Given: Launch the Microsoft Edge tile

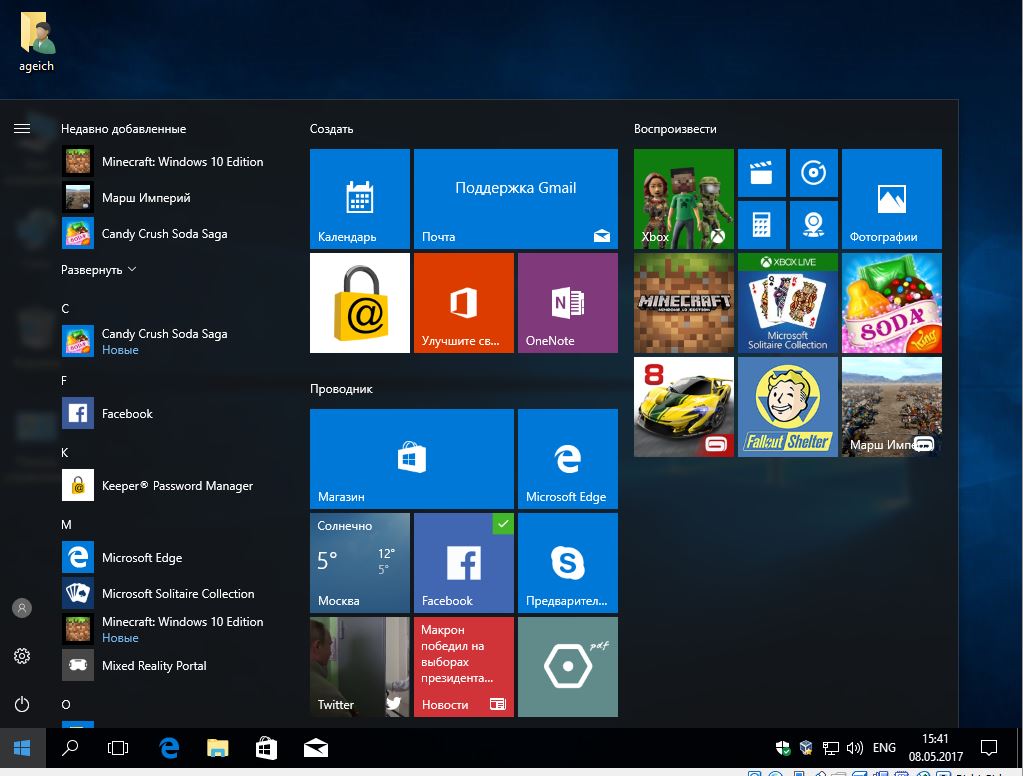Looking at the screenshot, I should [x=568, y=459].
